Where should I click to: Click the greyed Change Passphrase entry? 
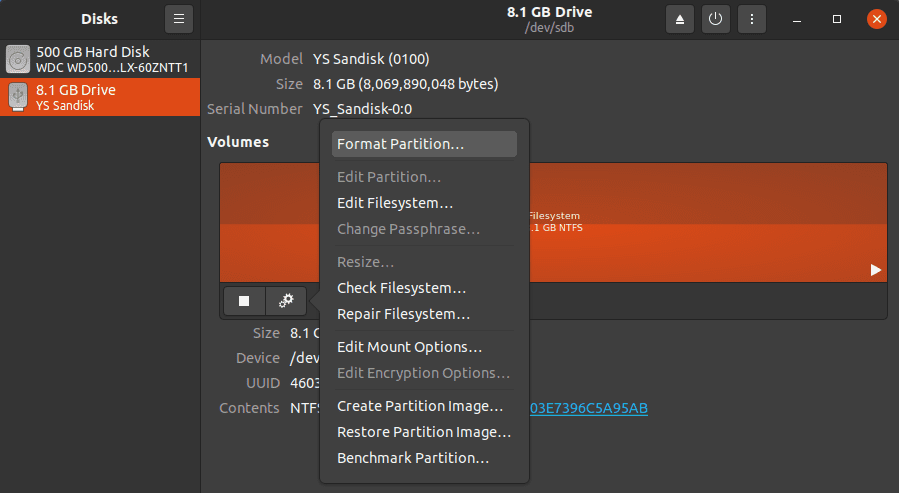click(x=424, y=229)
